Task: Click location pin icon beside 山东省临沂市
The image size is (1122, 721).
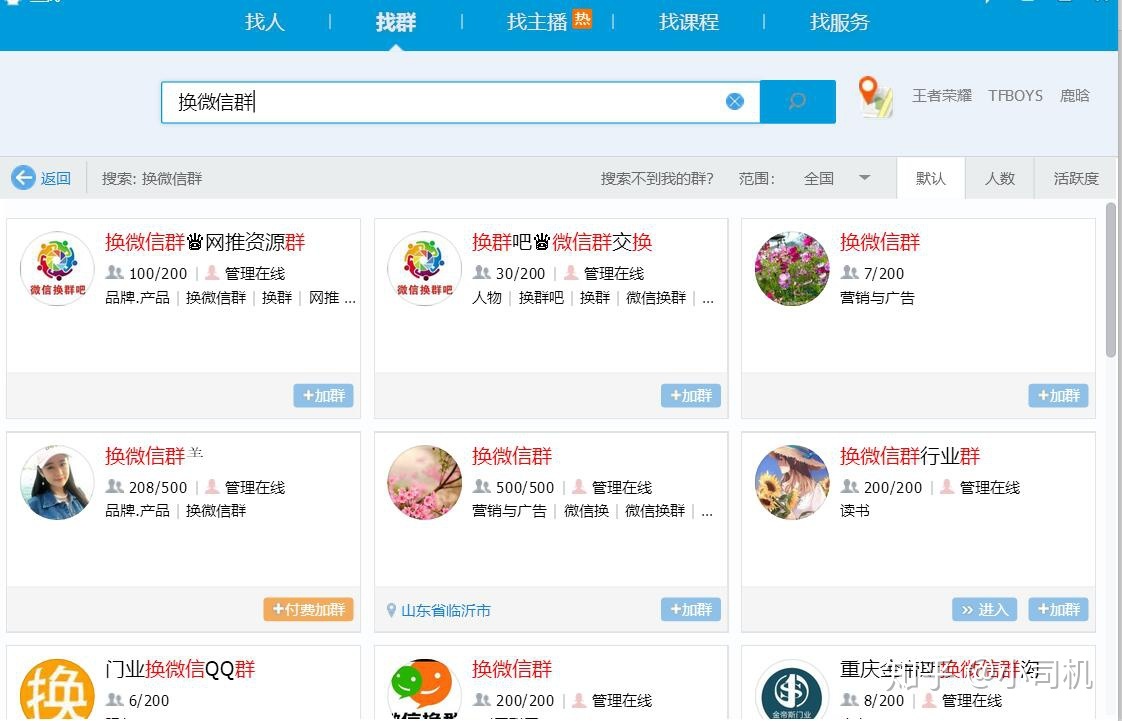Action: 391,610
